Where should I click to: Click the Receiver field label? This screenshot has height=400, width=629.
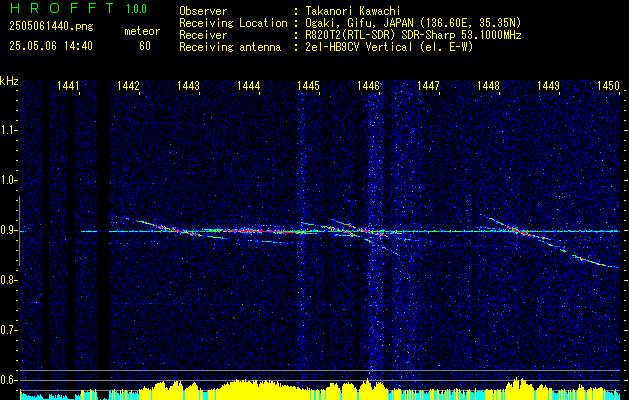pyautogui.click(x=203, y=35)
